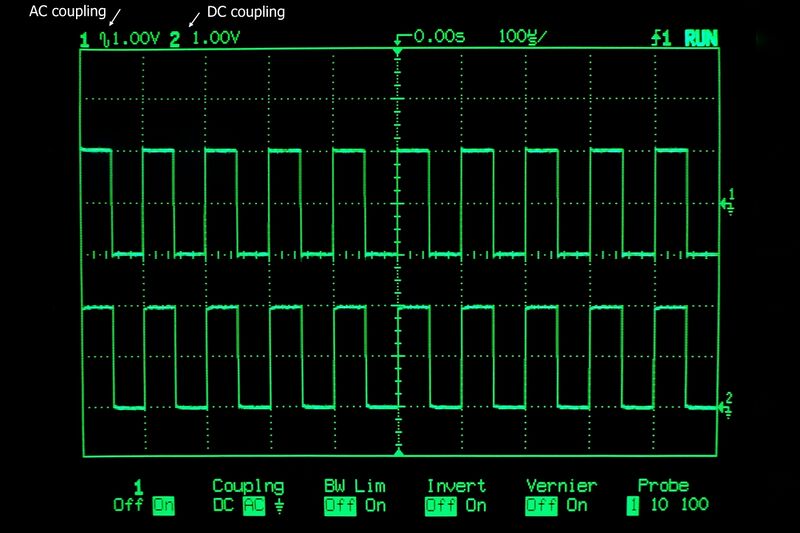Image resolution: width=800 pixels, height=533 pixels.
Task: Select the ground coupling symbol
Action: (x=278, y=505)
